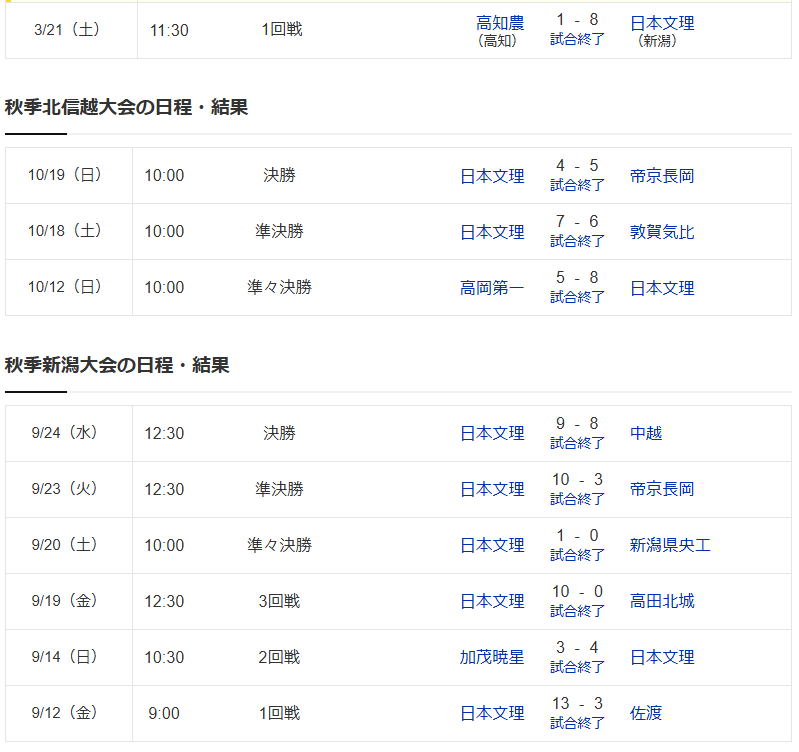Open 試合終了 for the 13-3 game
Screen dimensions: 799x752
tap(577, 723)
